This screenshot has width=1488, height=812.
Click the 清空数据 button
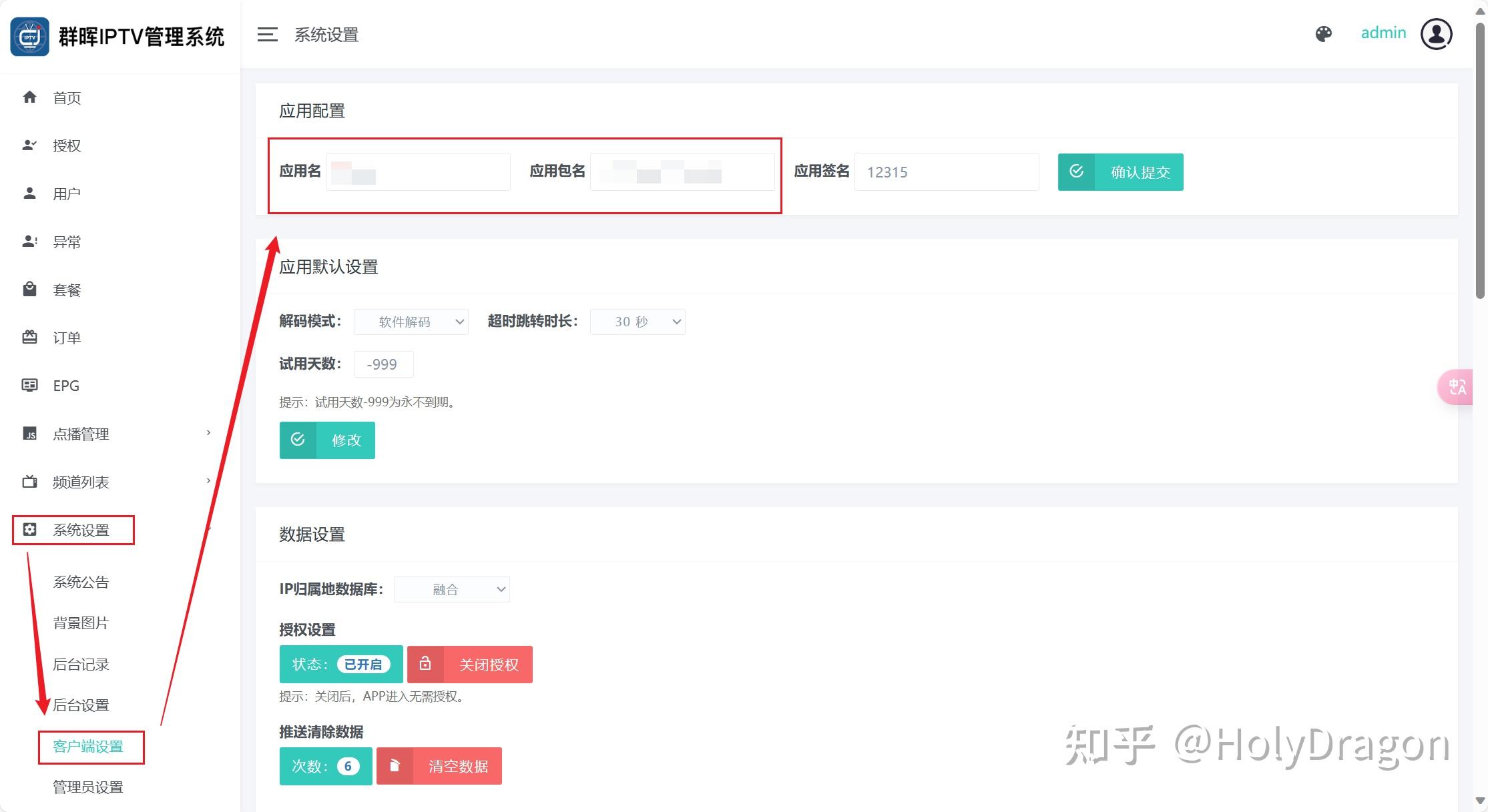click(439, 766)
